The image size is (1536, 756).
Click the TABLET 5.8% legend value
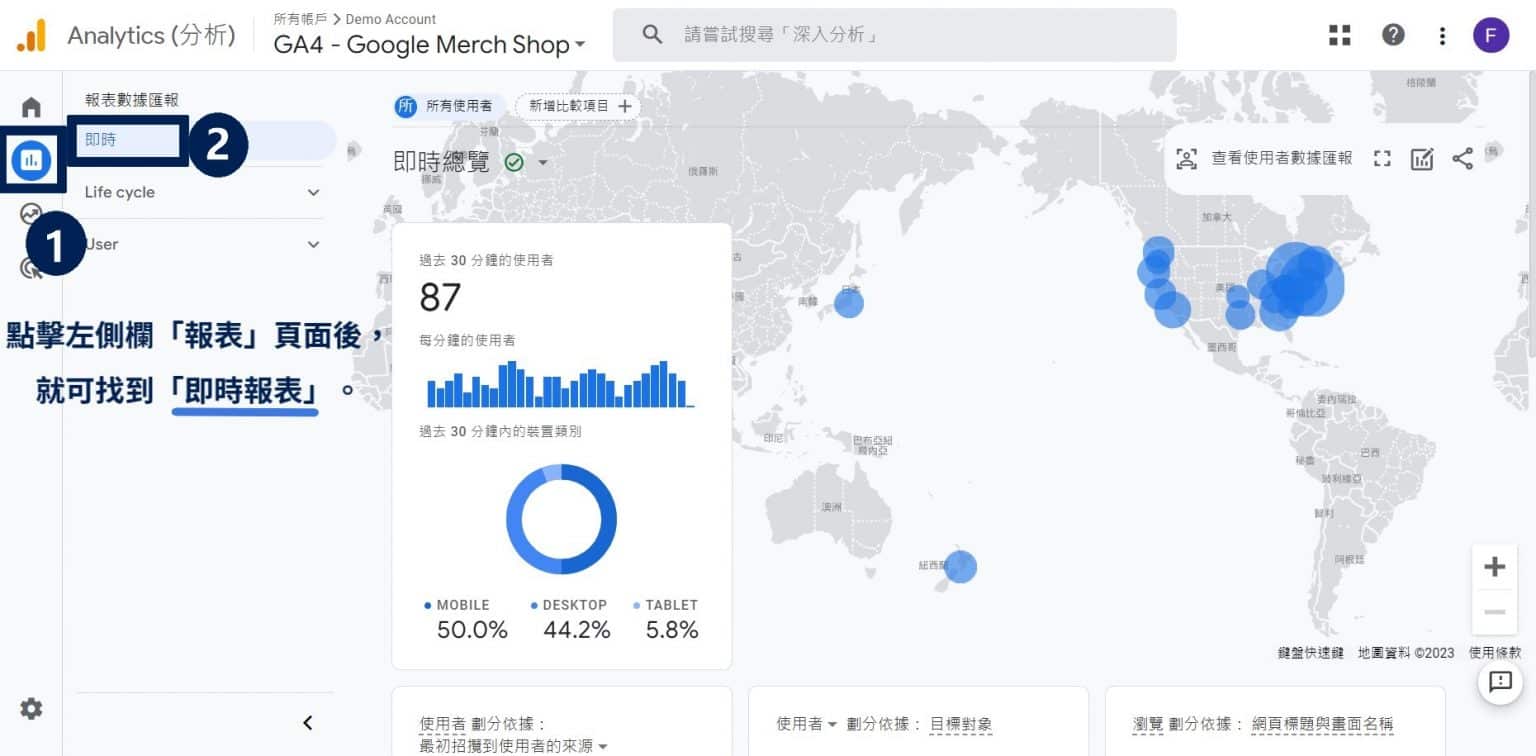click(x=672, y=630)
